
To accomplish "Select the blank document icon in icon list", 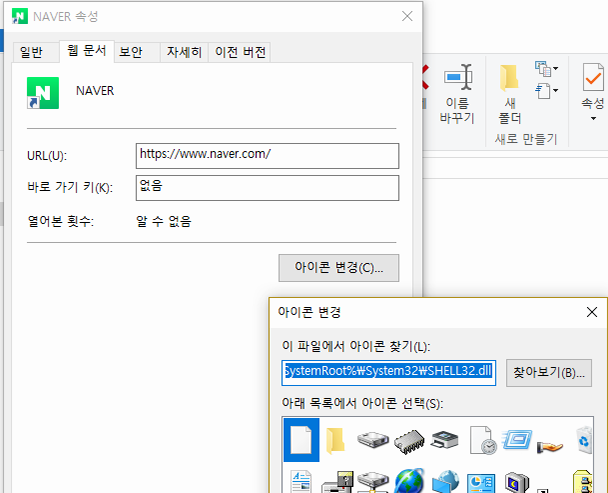I will tap(301, 440).
